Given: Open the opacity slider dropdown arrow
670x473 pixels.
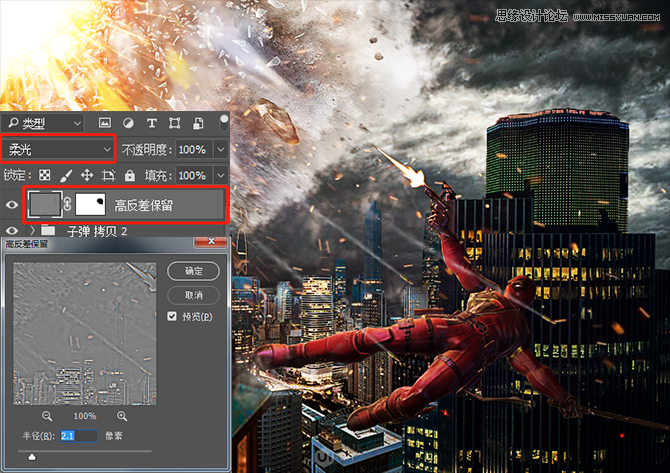Looking at the screenshot, I should pos(220,150).
